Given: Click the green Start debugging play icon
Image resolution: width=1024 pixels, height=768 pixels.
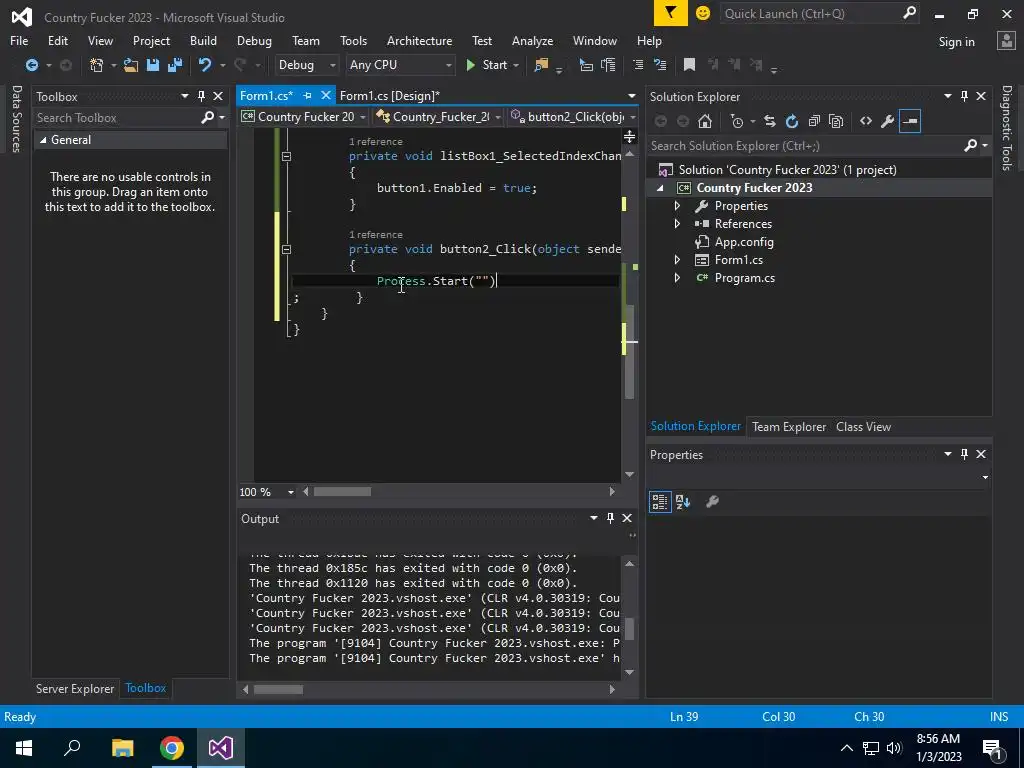Looking at the screenshot, I should click(x=470, y=65).
